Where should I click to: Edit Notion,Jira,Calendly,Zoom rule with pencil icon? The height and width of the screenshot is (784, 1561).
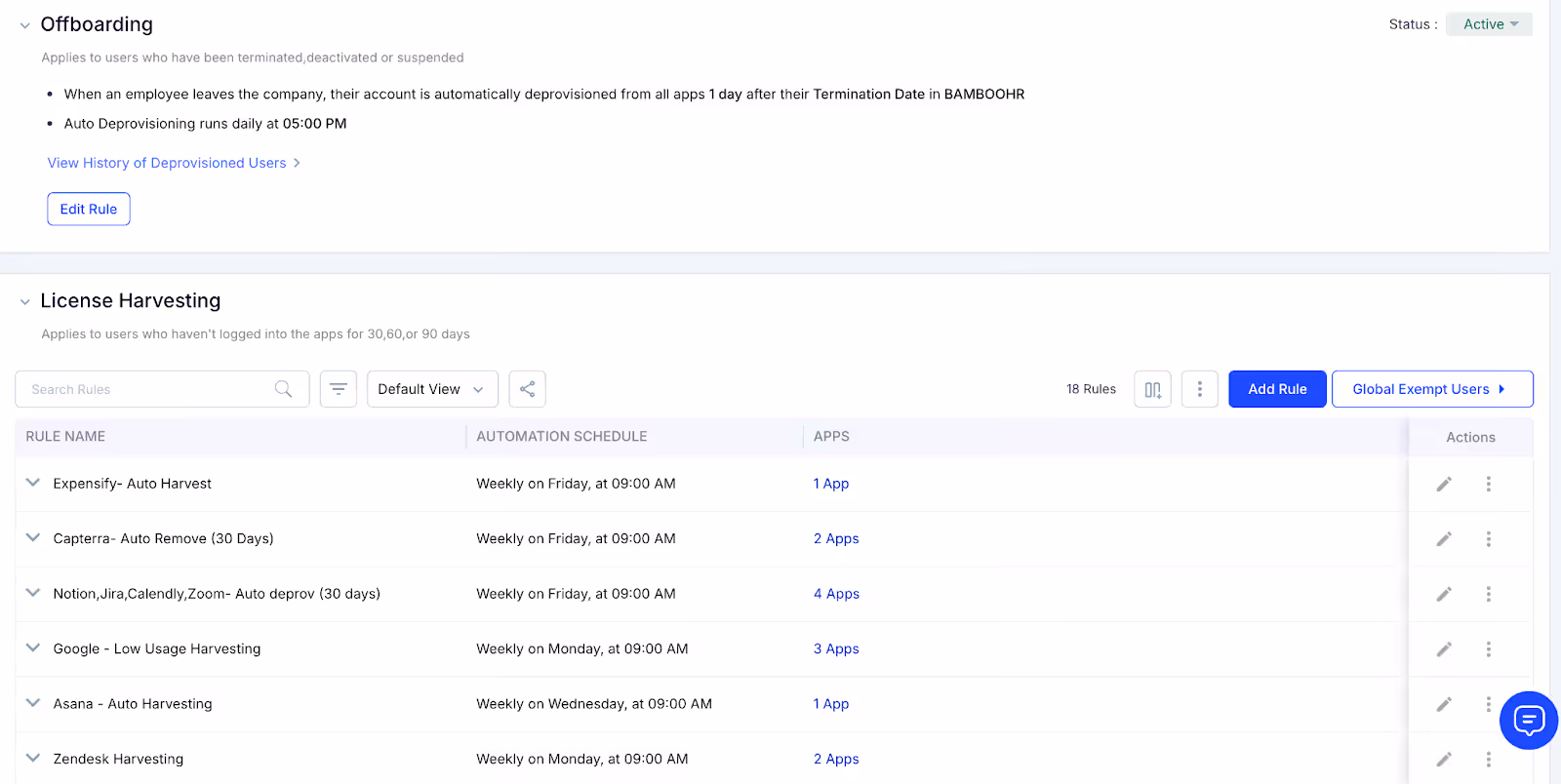tap(1444, 594)
